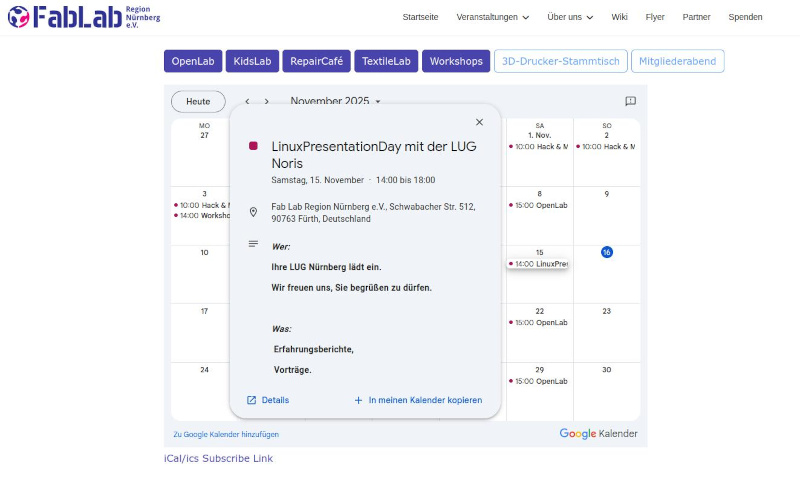800x480 pixels.
Task: Open the Wiki menu item
Action: point(619,17)
